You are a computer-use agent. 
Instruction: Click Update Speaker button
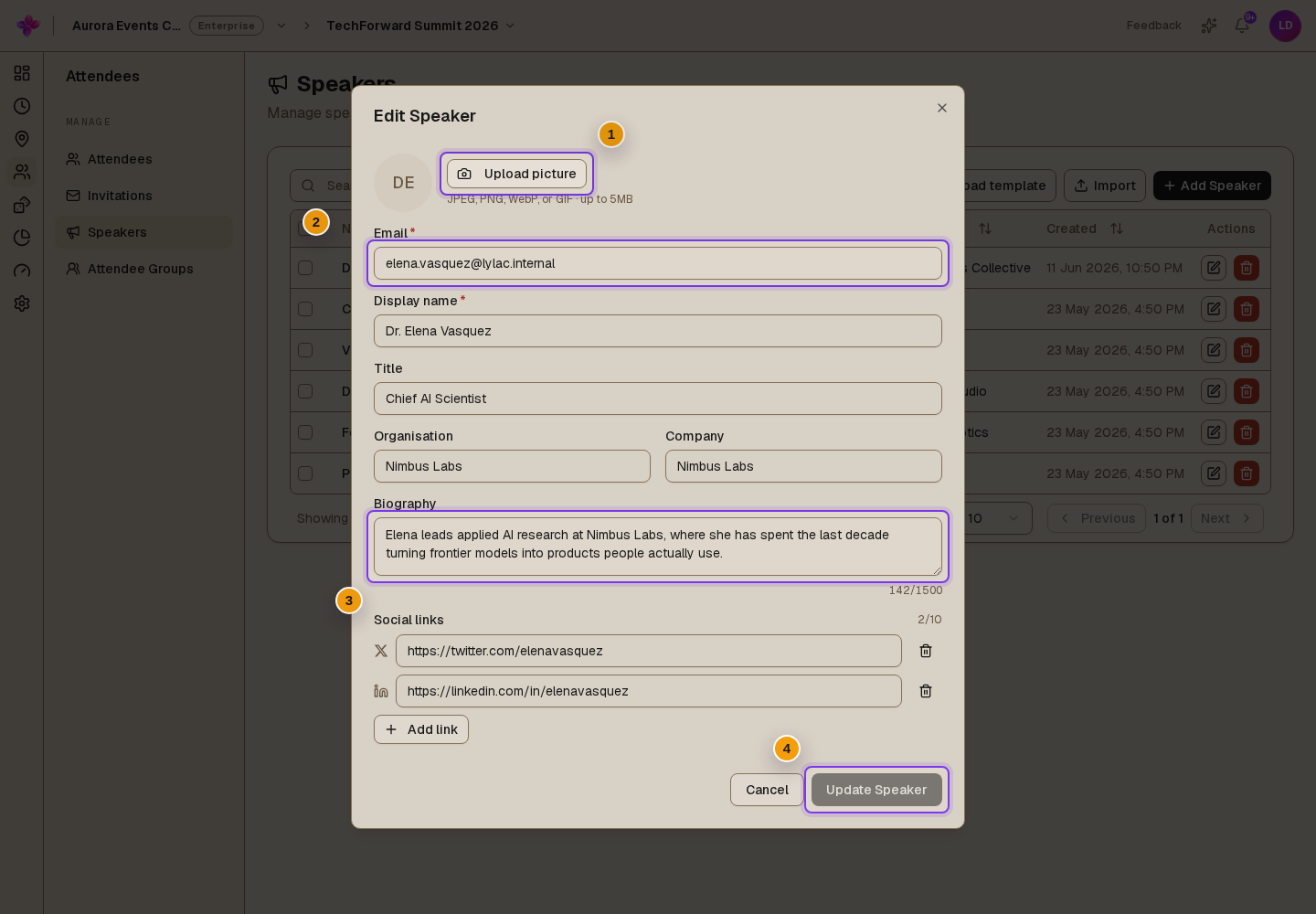pyautogui.click(x=876, y=790)
